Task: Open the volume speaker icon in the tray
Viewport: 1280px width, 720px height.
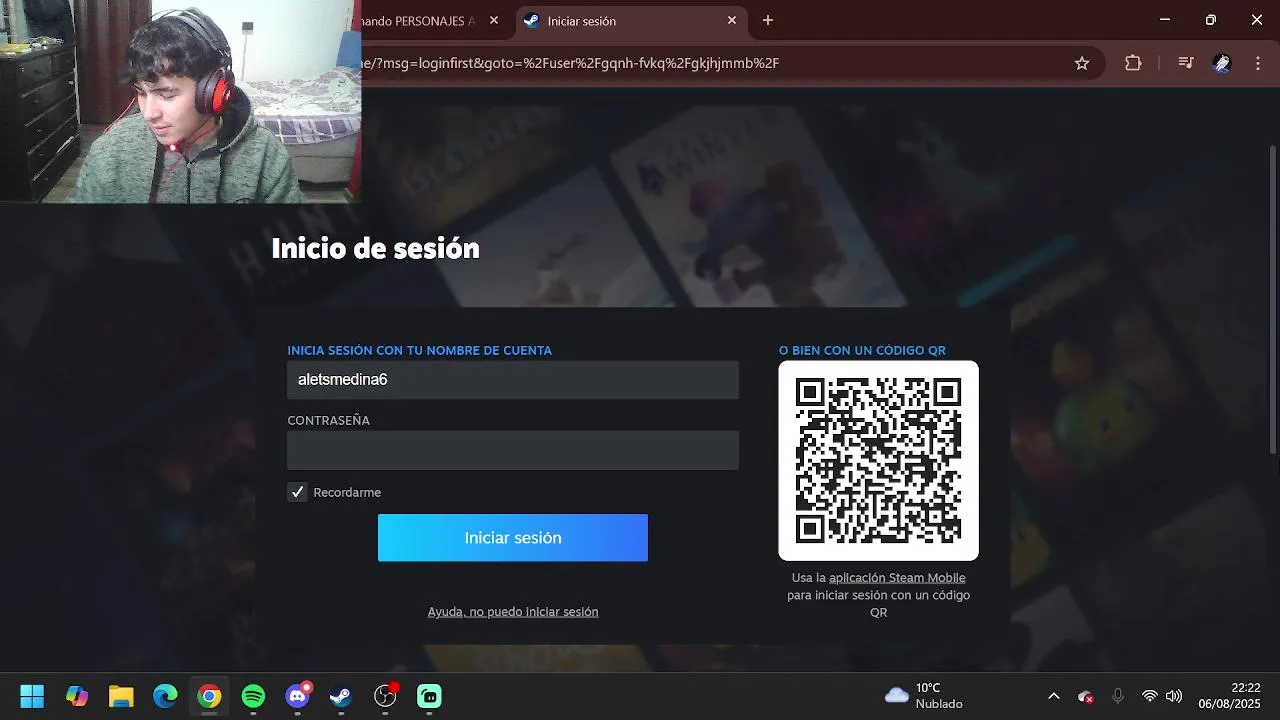Action: click(1174, 696)
